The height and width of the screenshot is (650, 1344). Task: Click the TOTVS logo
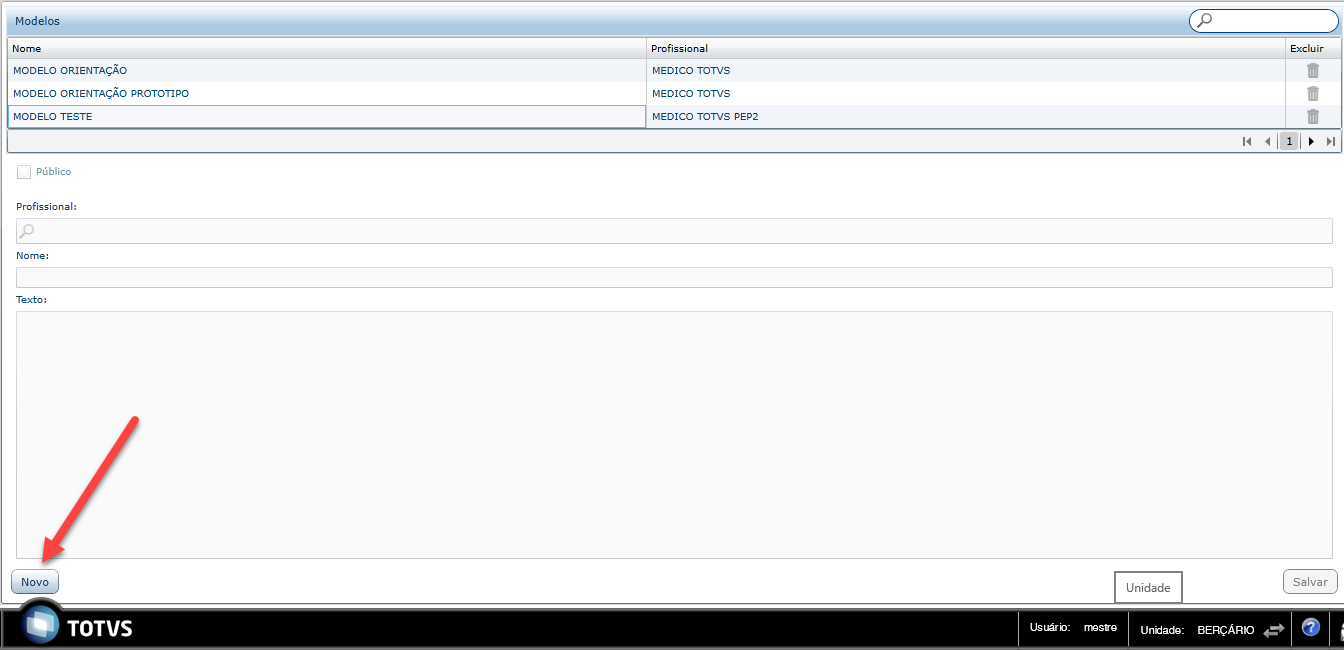point(78,626)
